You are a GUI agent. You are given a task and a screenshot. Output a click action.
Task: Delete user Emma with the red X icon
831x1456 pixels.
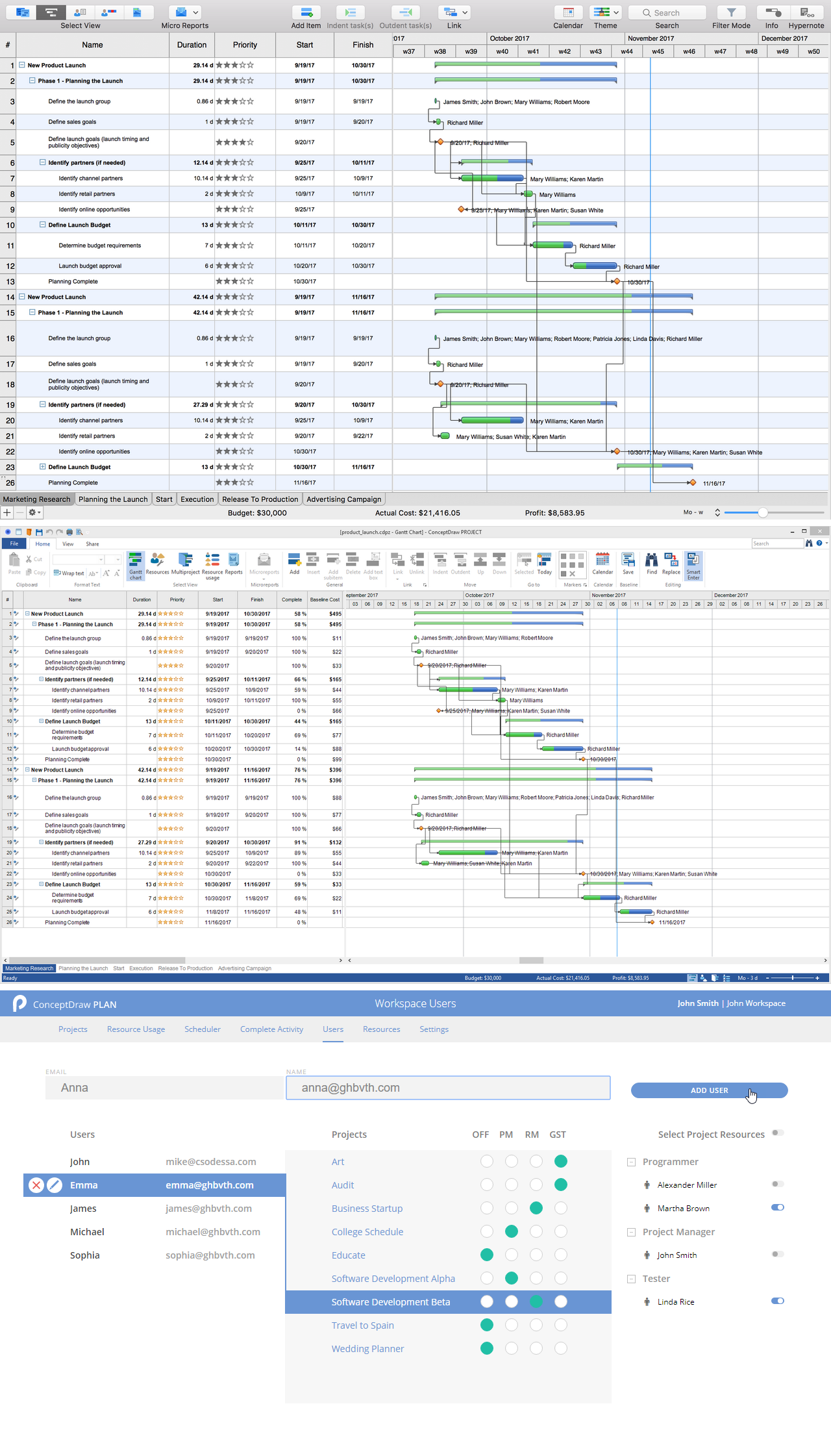coord(36,1185)
